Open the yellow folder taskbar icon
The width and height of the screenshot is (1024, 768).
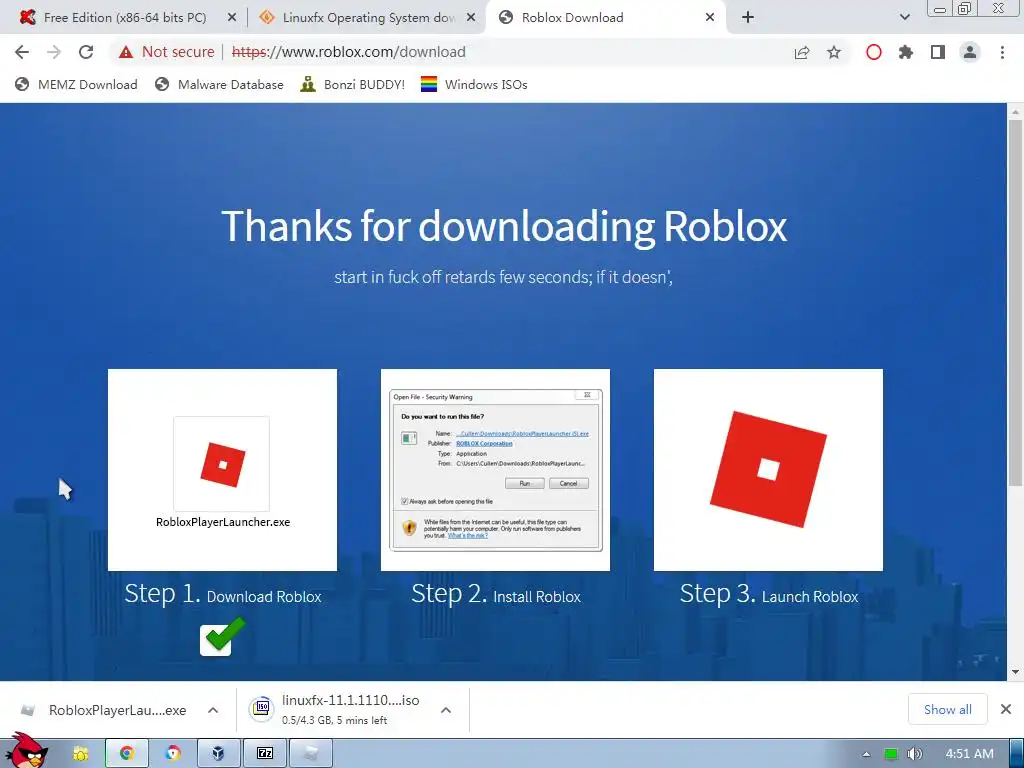tap(80, 754)
